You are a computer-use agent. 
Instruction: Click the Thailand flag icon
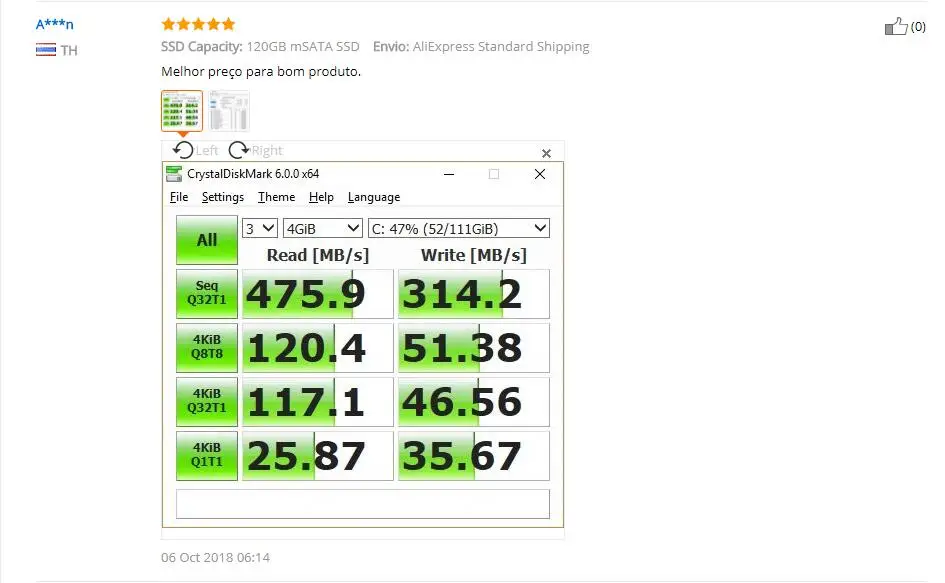46,49
